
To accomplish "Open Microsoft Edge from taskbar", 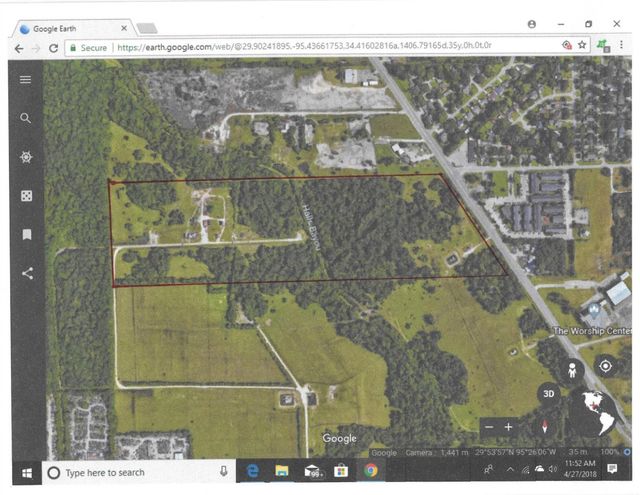I will coord(253,471).
